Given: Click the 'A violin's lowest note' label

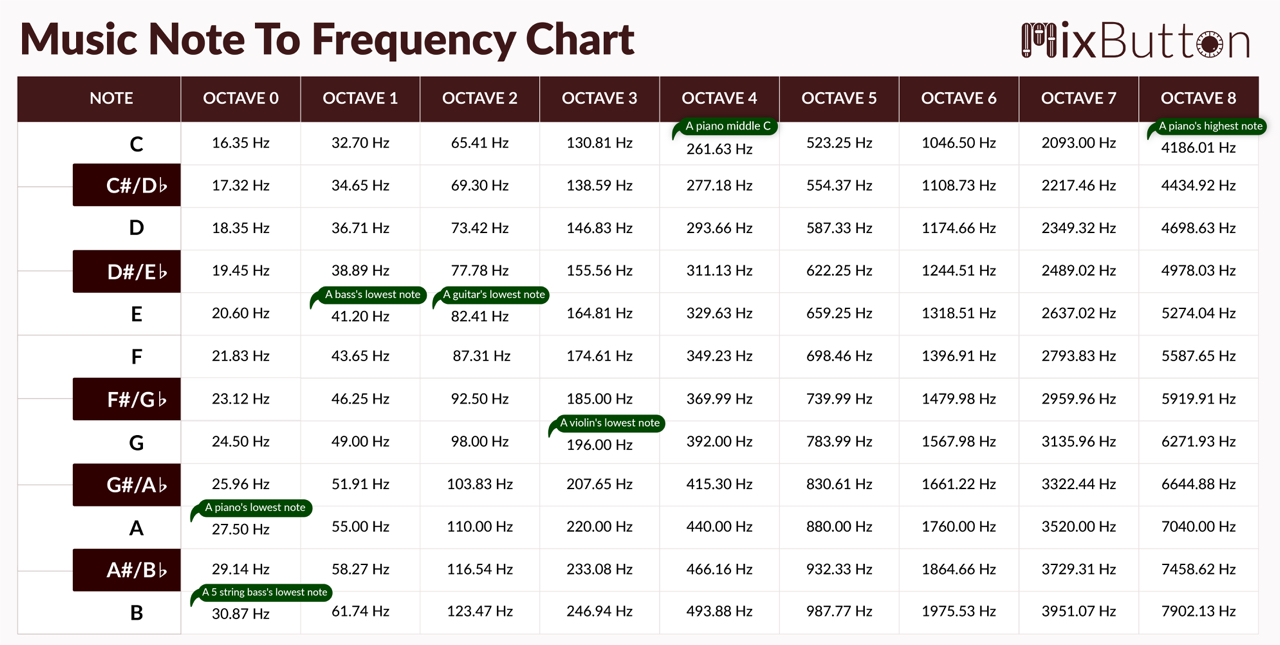Looking at the screenshot, I should coord(608,423).
